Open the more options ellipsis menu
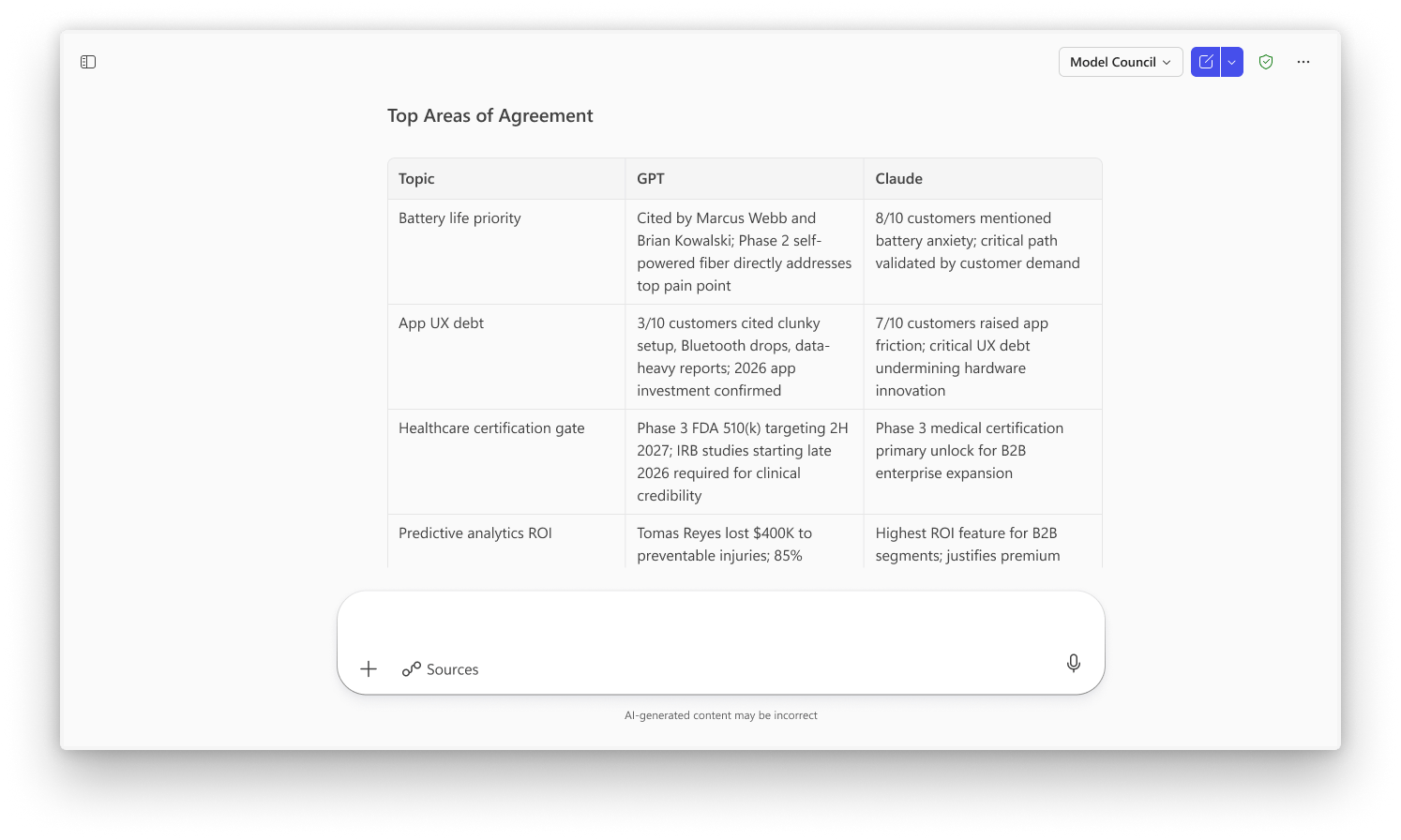Image resolution: width=1401 pixels, height=840 pixels. 1303,61
